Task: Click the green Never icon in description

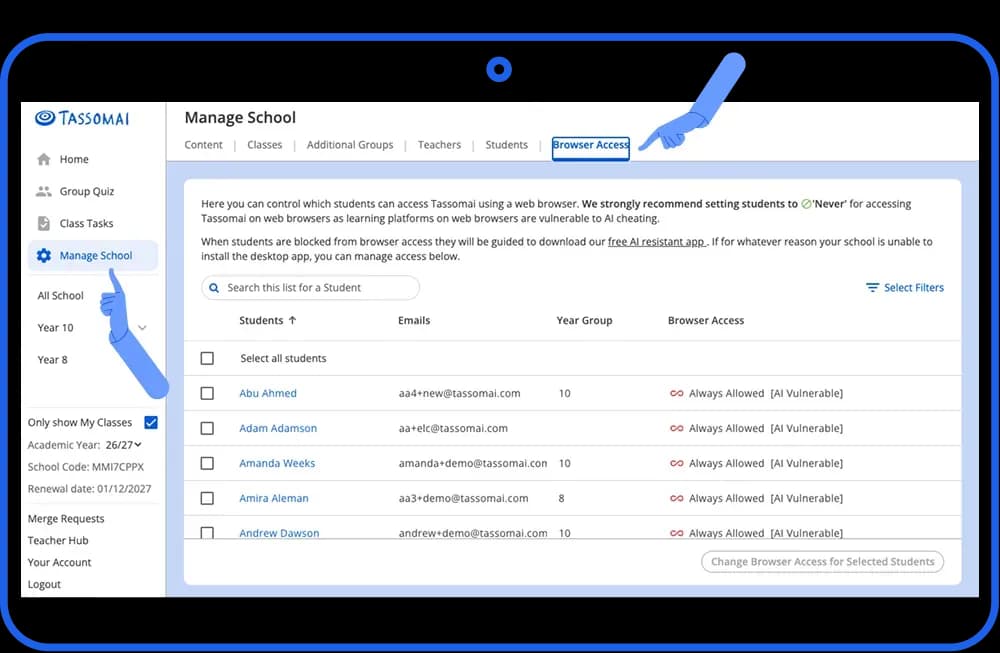Action: 806,204
